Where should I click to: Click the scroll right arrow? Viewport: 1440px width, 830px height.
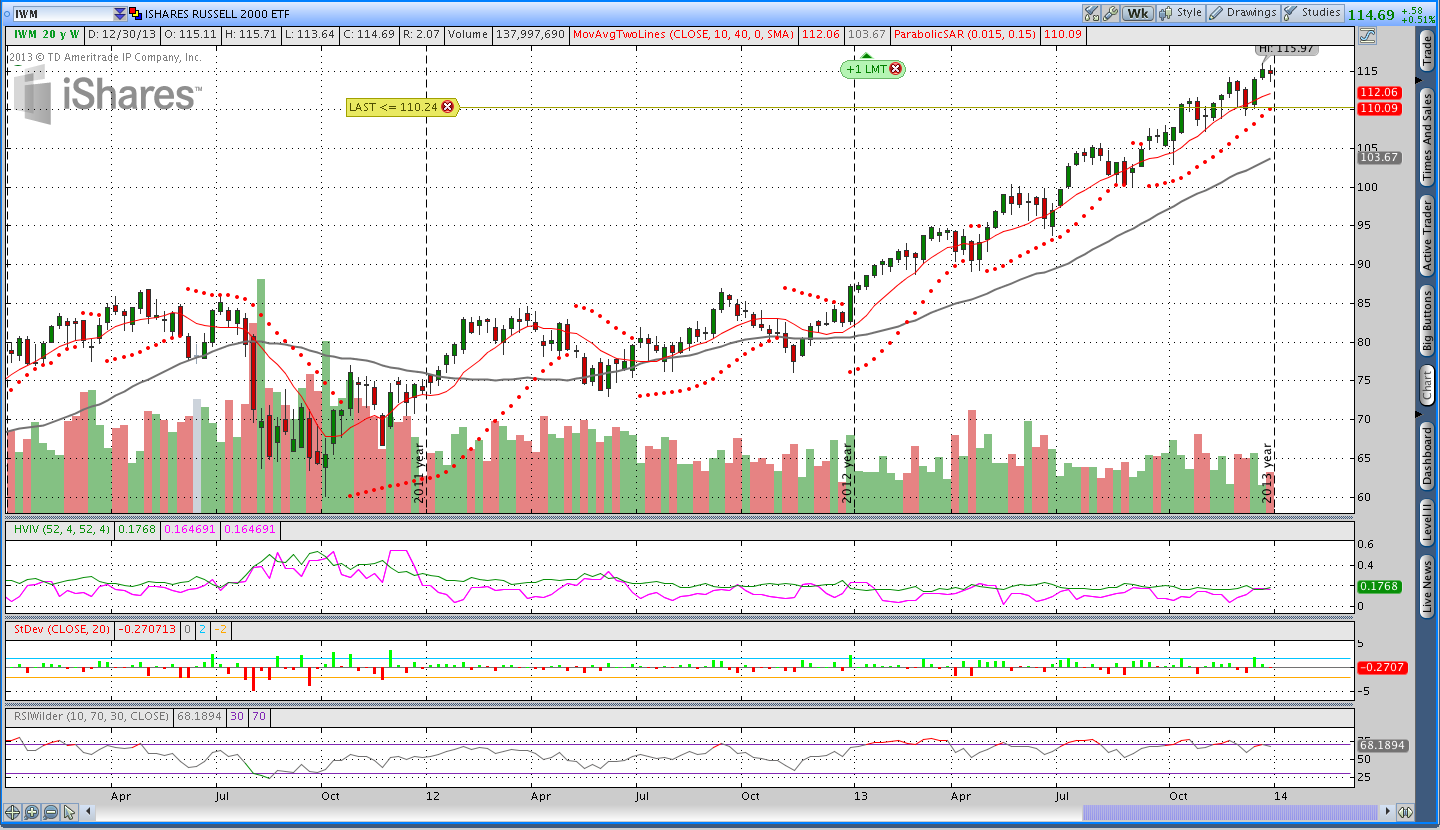[x=1387, y=812]
